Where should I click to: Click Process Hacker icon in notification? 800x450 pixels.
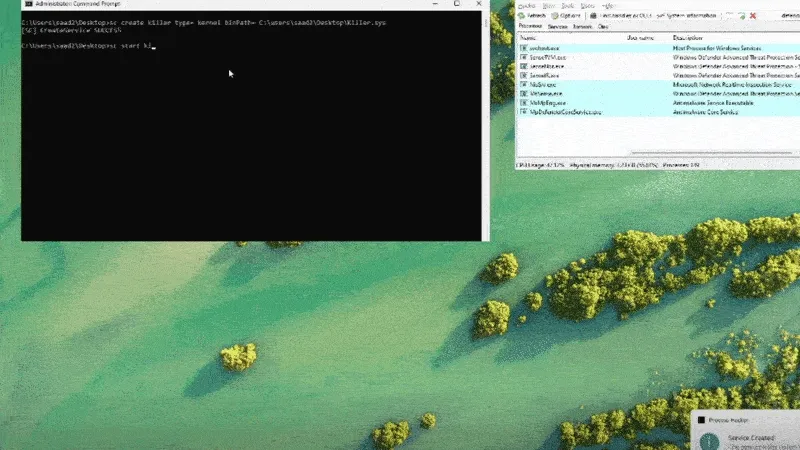pyautogui.click(x=702, y=421)
